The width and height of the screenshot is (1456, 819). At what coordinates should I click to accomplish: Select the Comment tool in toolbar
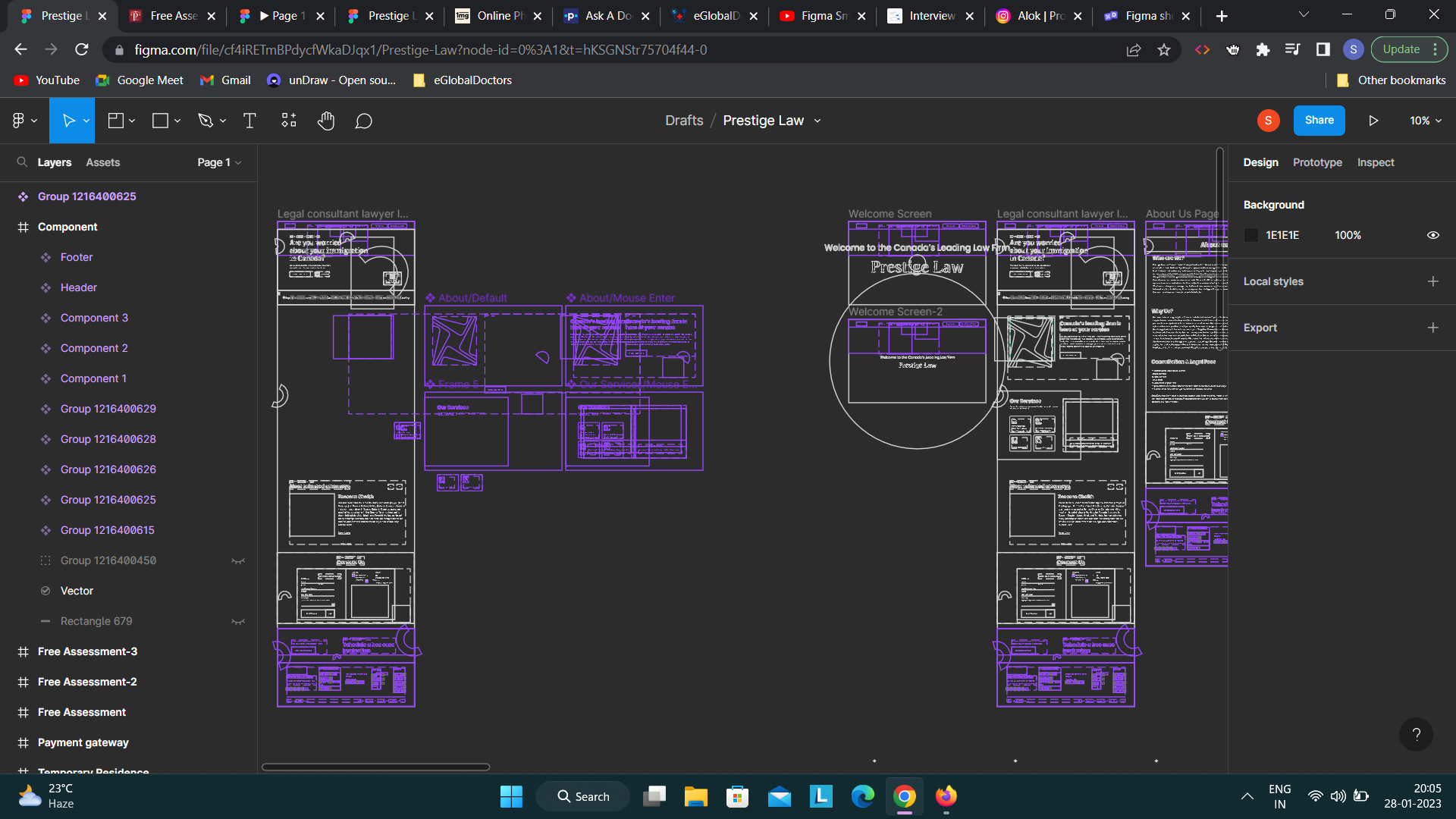click(363, 121)
